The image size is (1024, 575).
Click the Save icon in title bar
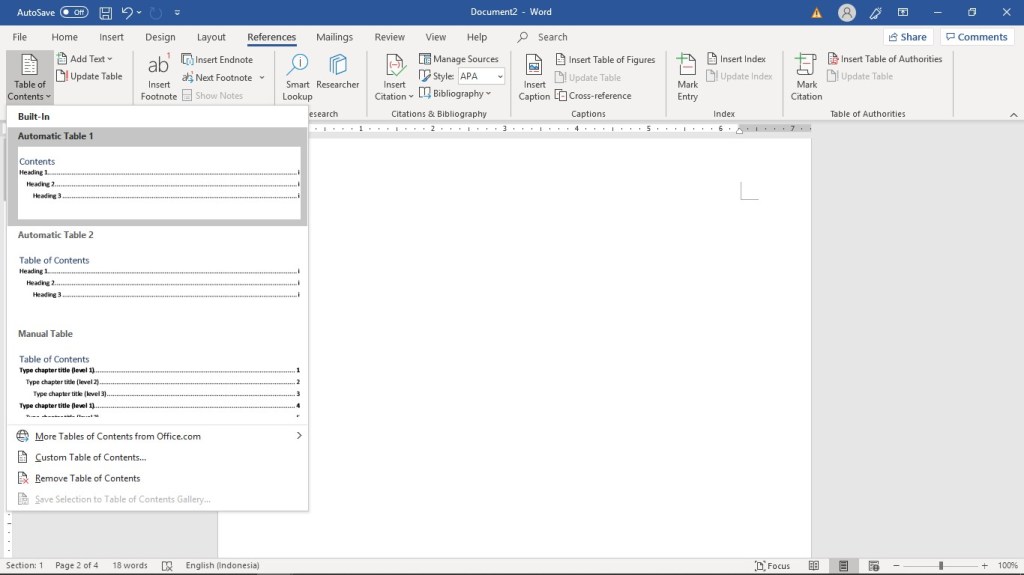pyautogui.click(x=103, y=12)
